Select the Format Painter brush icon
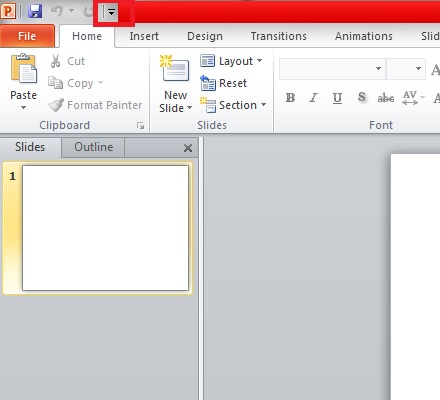Screen dimensions: 440x400 (56, 105)
